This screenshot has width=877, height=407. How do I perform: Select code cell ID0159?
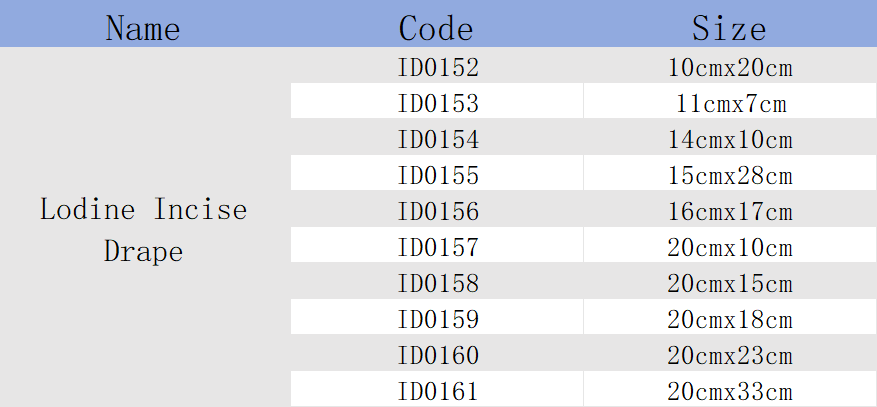pos(437,316)
